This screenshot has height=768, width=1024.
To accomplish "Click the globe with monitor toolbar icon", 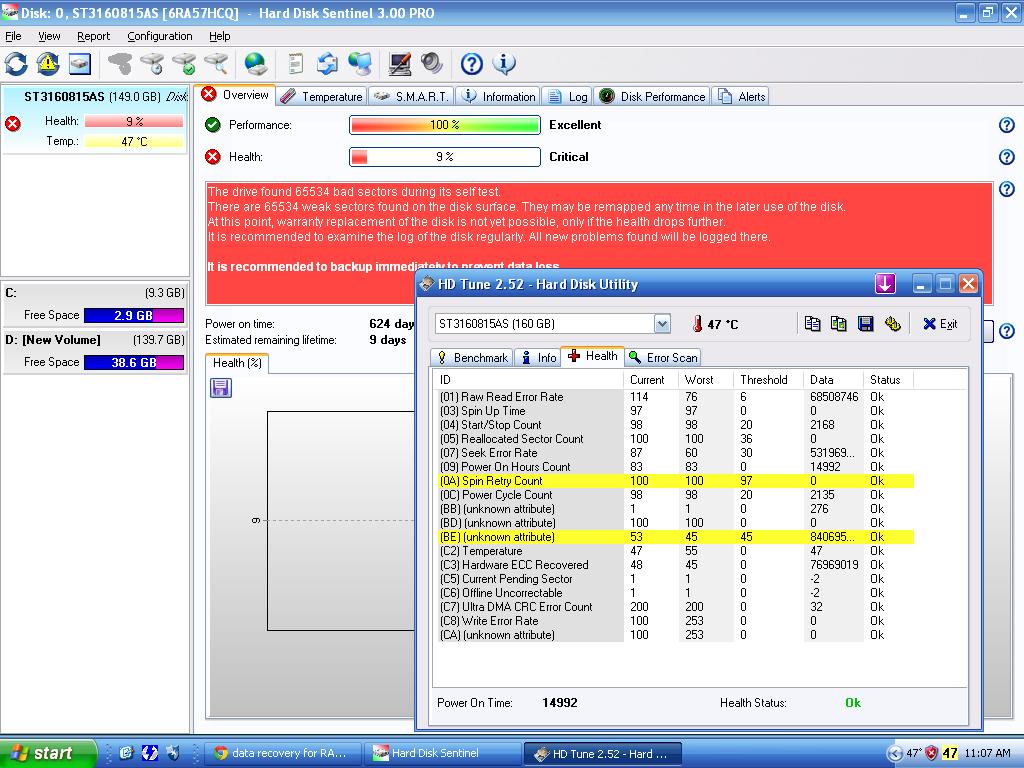I will pyautogui.click(x=359, y=64).
